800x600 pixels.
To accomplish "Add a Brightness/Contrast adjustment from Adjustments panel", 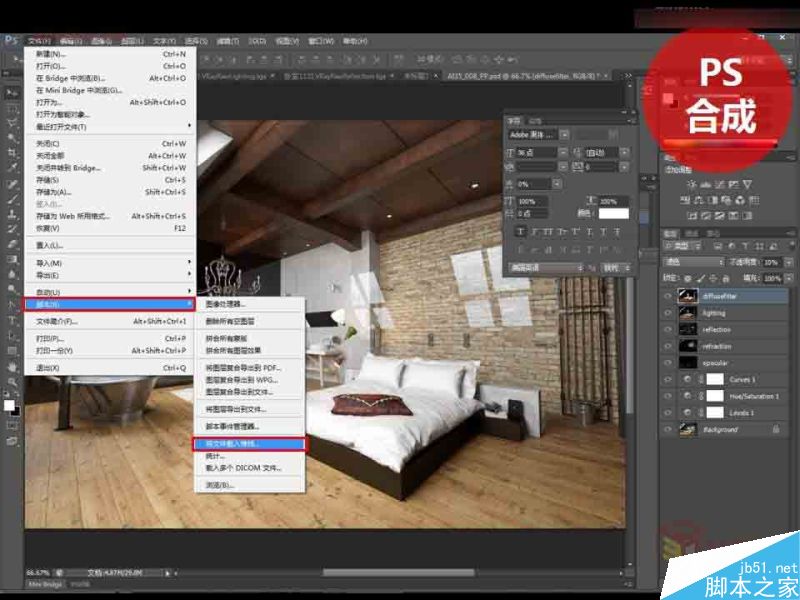I will tap(691, 185).
